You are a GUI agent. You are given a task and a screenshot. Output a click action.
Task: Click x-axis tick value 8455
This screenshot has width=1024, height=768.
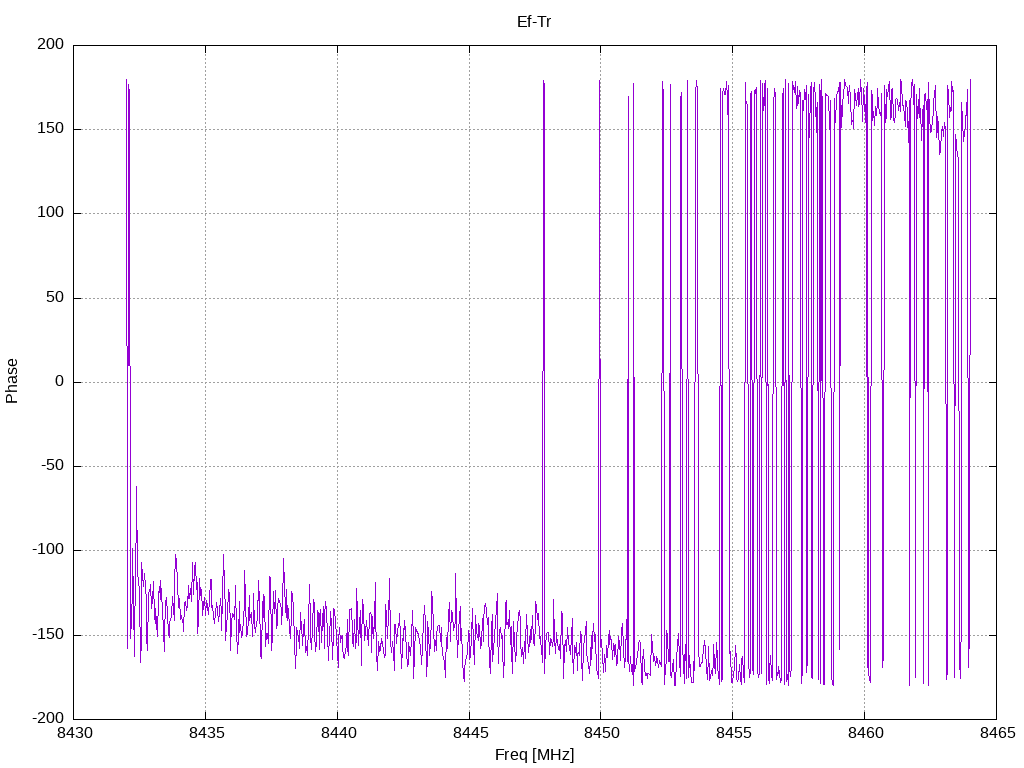point(733,733)
